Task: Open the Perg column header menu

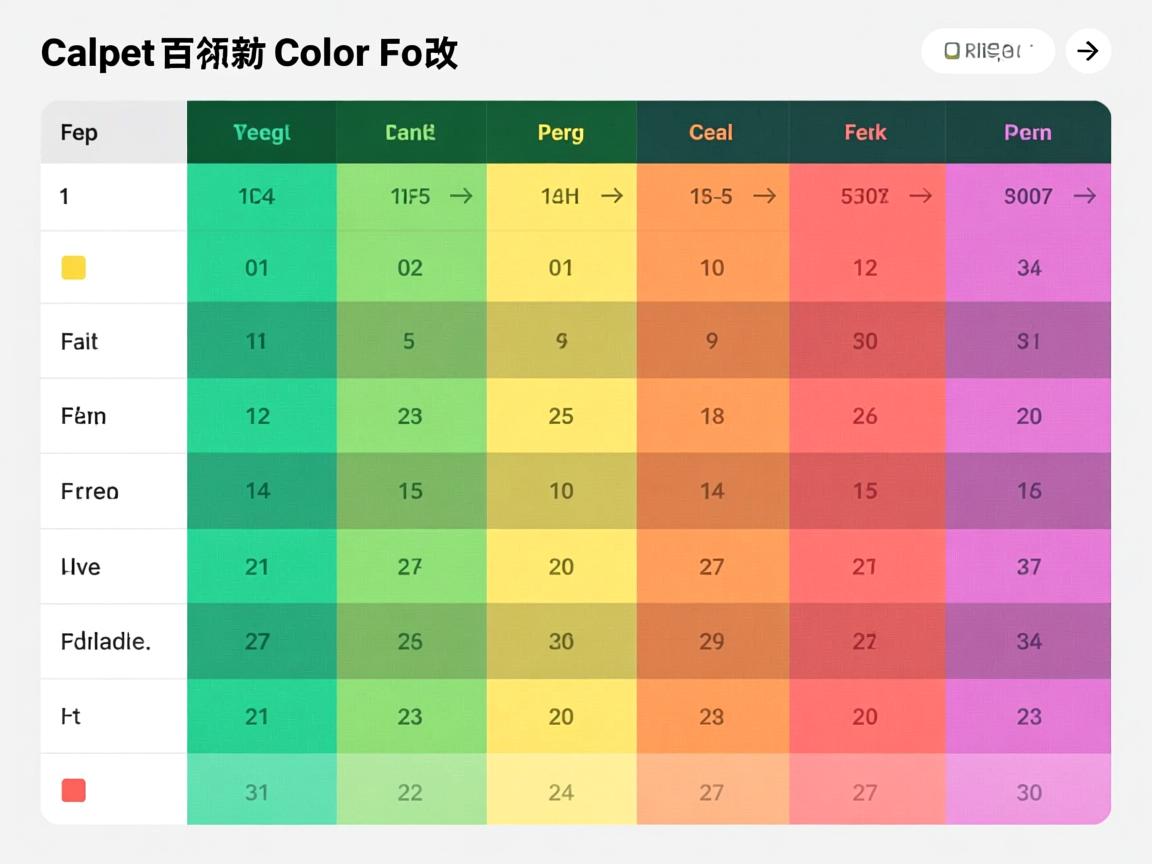Action: [561, 131]
